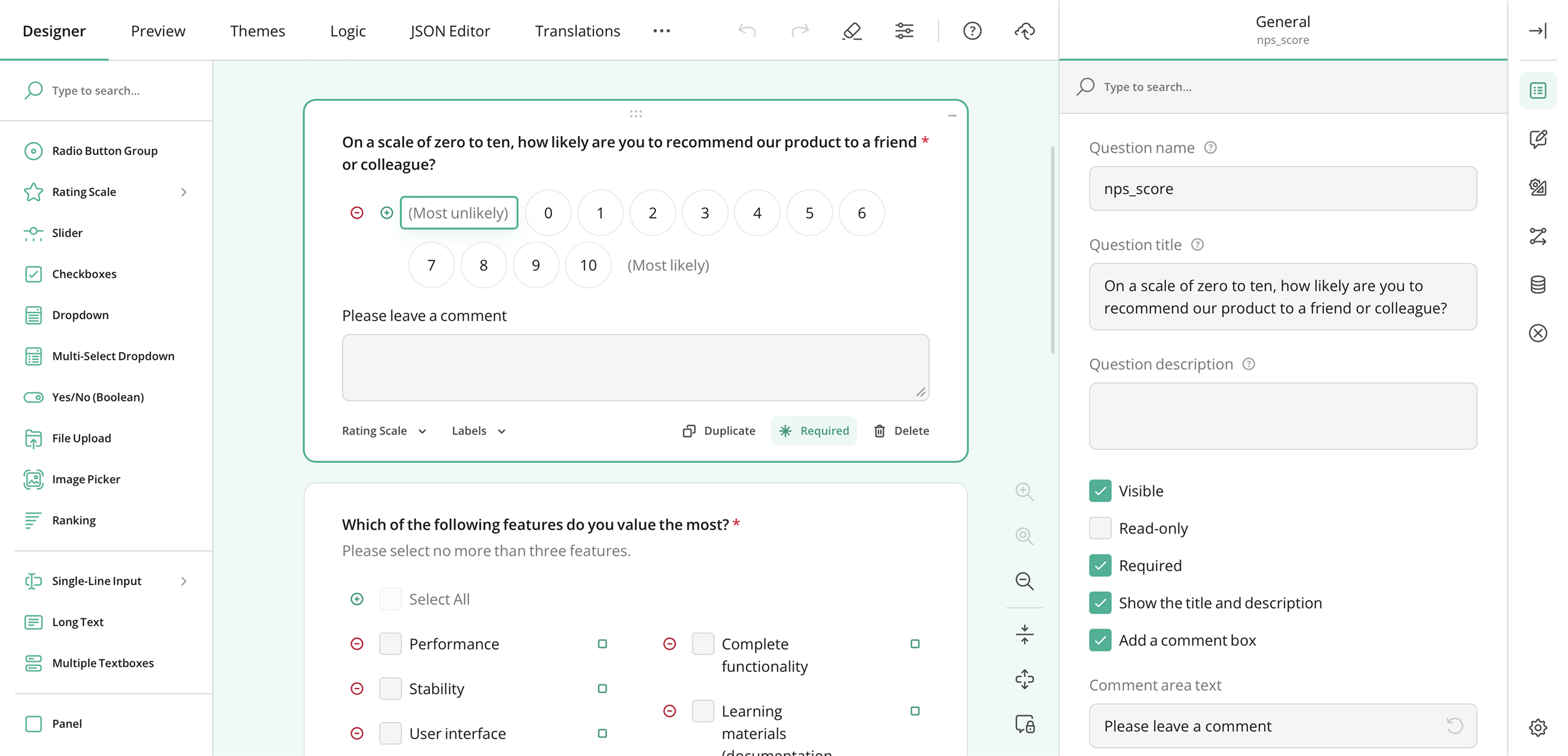
Task: Open the gear settings icon bottom right
Action: click(1538, 727)
